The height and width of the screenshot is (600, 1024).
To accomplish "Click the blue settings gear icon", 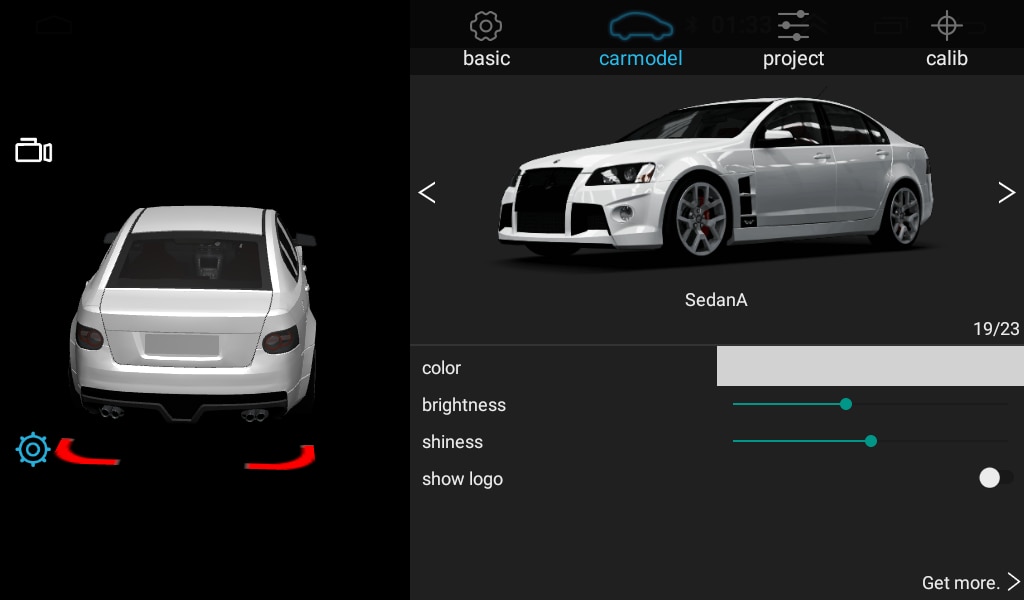I will tap(33, 450).
